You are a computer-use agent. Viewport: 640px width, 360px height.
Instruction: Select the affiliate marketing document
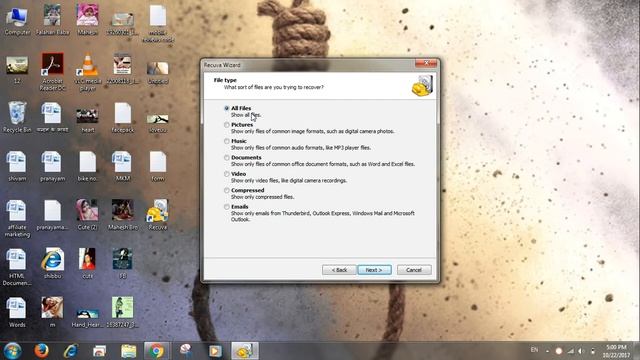point(17,218)
